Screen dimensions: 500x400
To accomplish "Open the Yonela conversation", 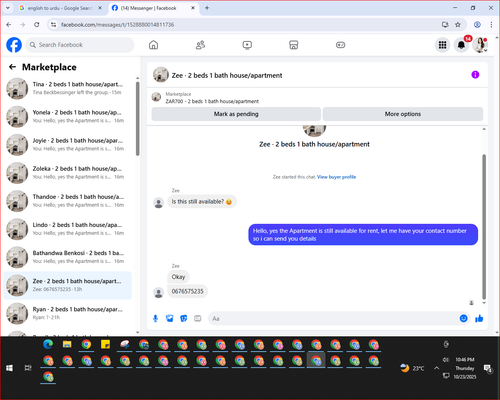I will [x=68, y=116].
